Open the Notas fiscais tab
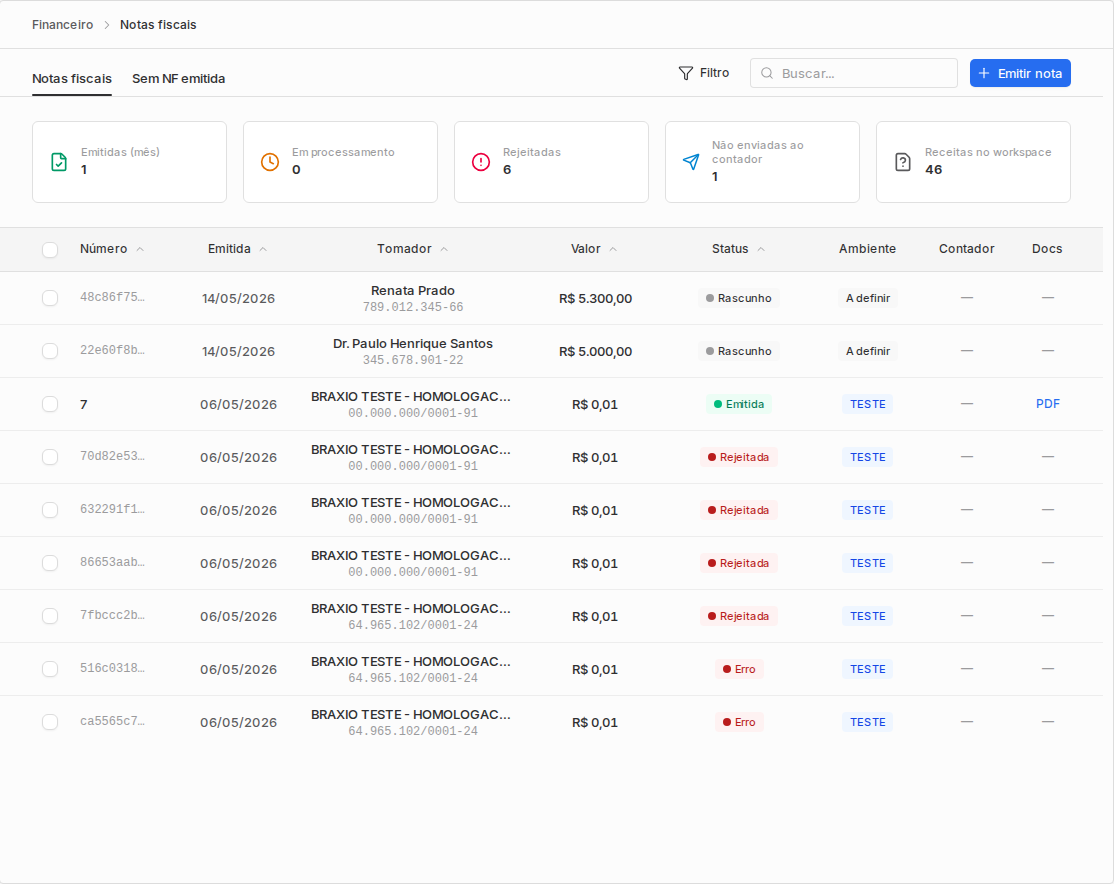This screenshot has height=884, width=1114. [72, 79]
